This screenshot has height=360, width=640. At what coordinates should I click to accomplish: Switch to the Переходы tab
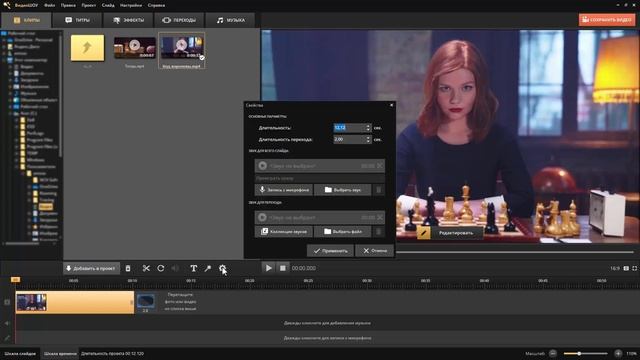pyautogui.click(x=179, y=20)
